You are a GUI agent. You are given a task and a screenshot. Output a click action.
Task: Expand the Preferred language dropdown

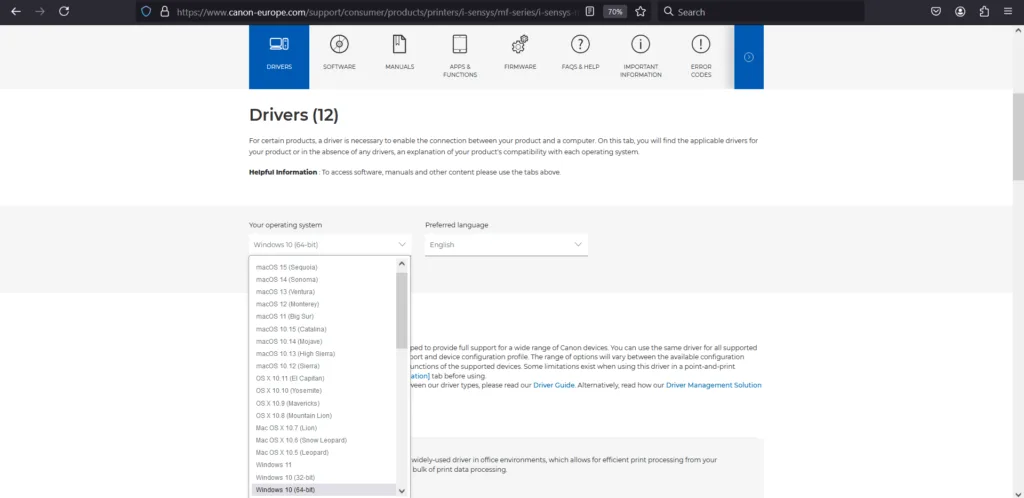(506, 244)
